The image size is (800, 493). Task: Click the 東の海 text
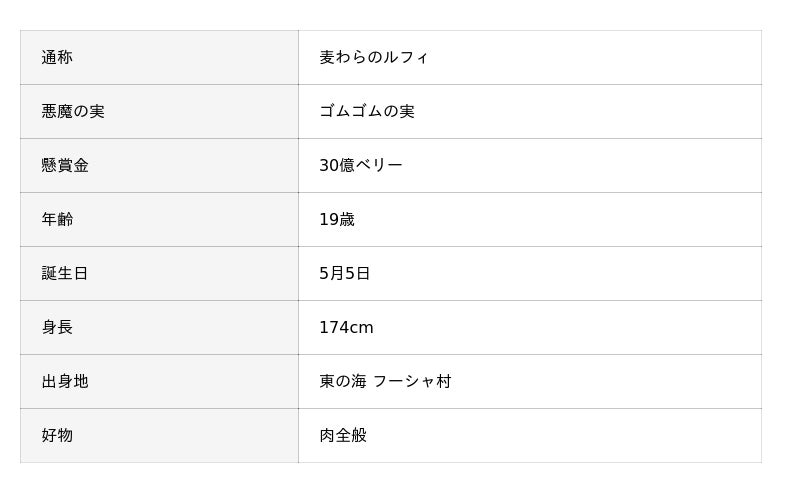pos(343,382)
